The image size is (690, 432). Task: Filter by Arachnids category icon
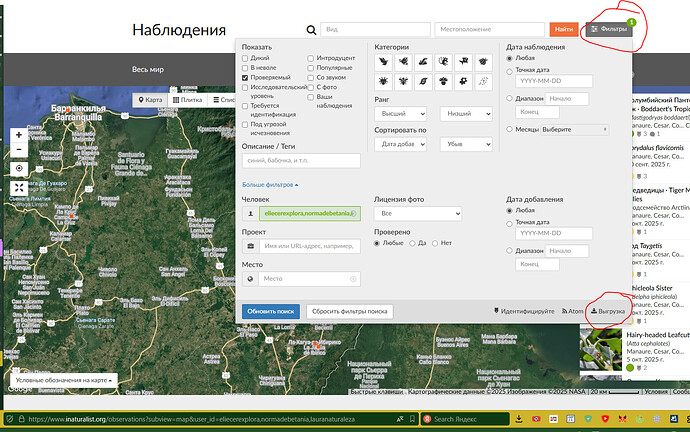[x=383, y=82]
